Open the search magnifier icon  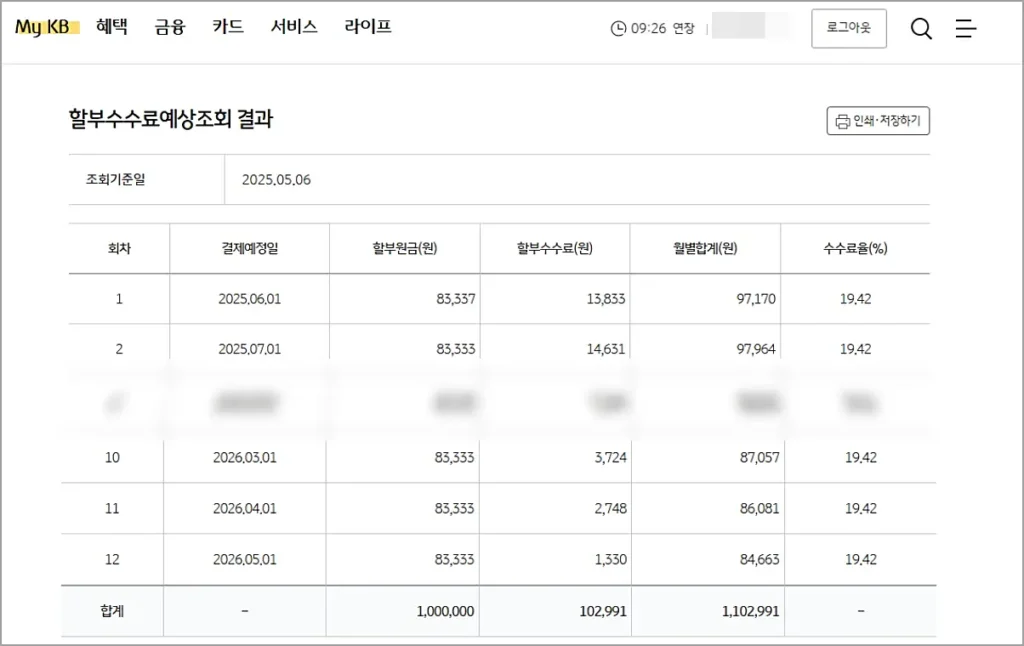pos(921,28)
